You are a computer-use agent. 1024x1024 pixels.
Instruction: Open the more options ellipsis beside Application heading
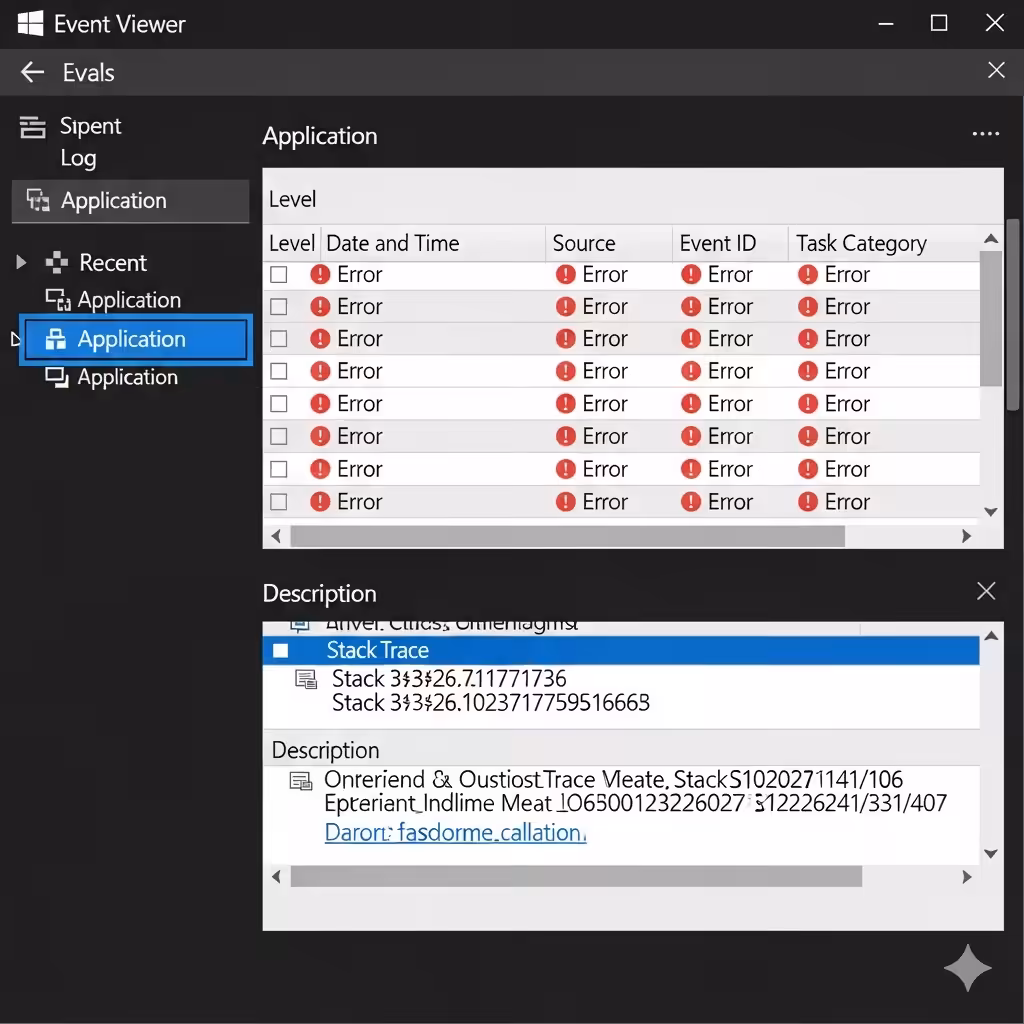985,134
